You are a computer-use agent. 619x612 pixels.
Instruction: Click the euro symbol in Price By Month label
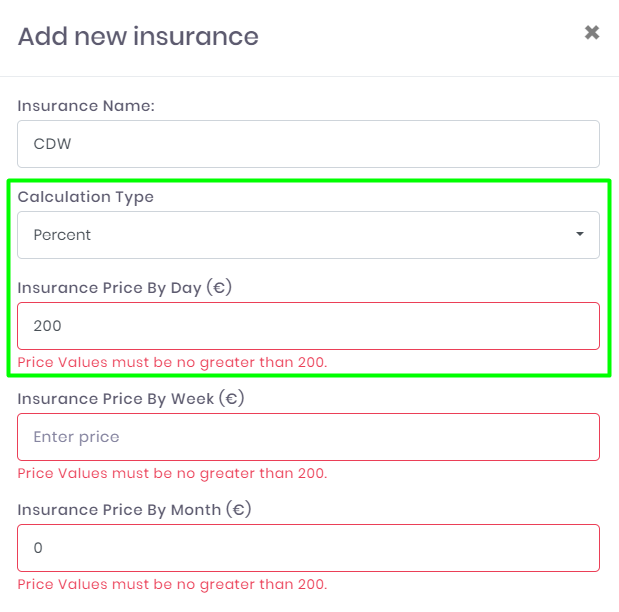[x=238, y=510]
